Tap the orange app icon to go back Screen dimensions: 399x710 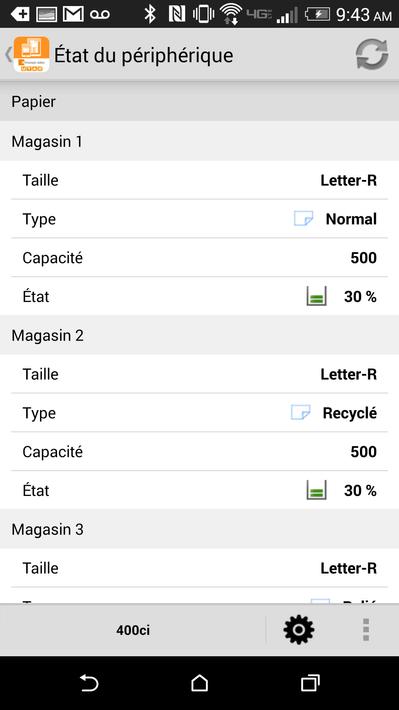pyautogui.click(x=31, y=54)
